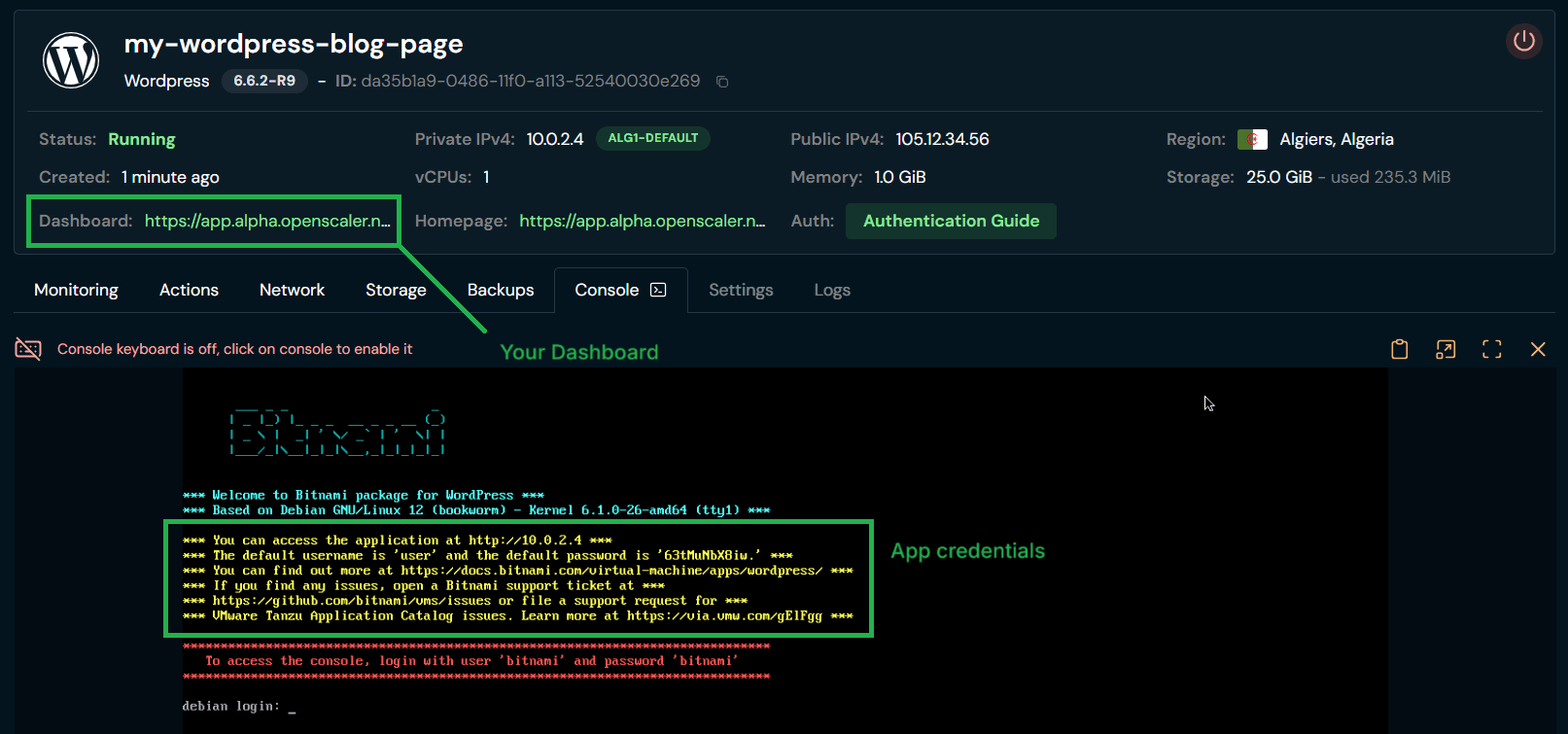
Task: Open the Settings tab
Action: [741, 290]
